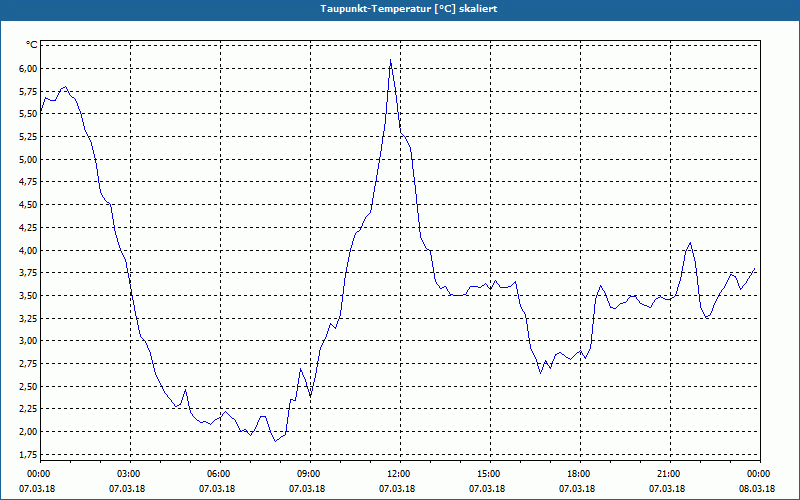Click the 1,75 y-axis label
This screenshot has width=800, height=500.
(28, 455)
